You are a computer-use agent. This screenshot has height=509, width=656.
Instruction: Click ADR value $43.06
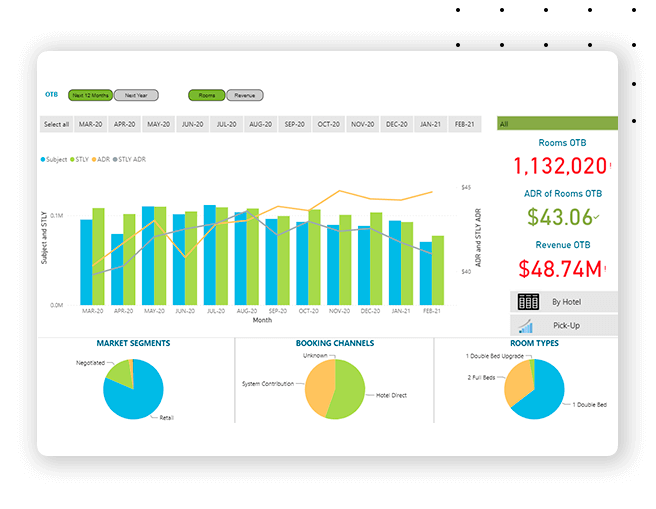560,217
